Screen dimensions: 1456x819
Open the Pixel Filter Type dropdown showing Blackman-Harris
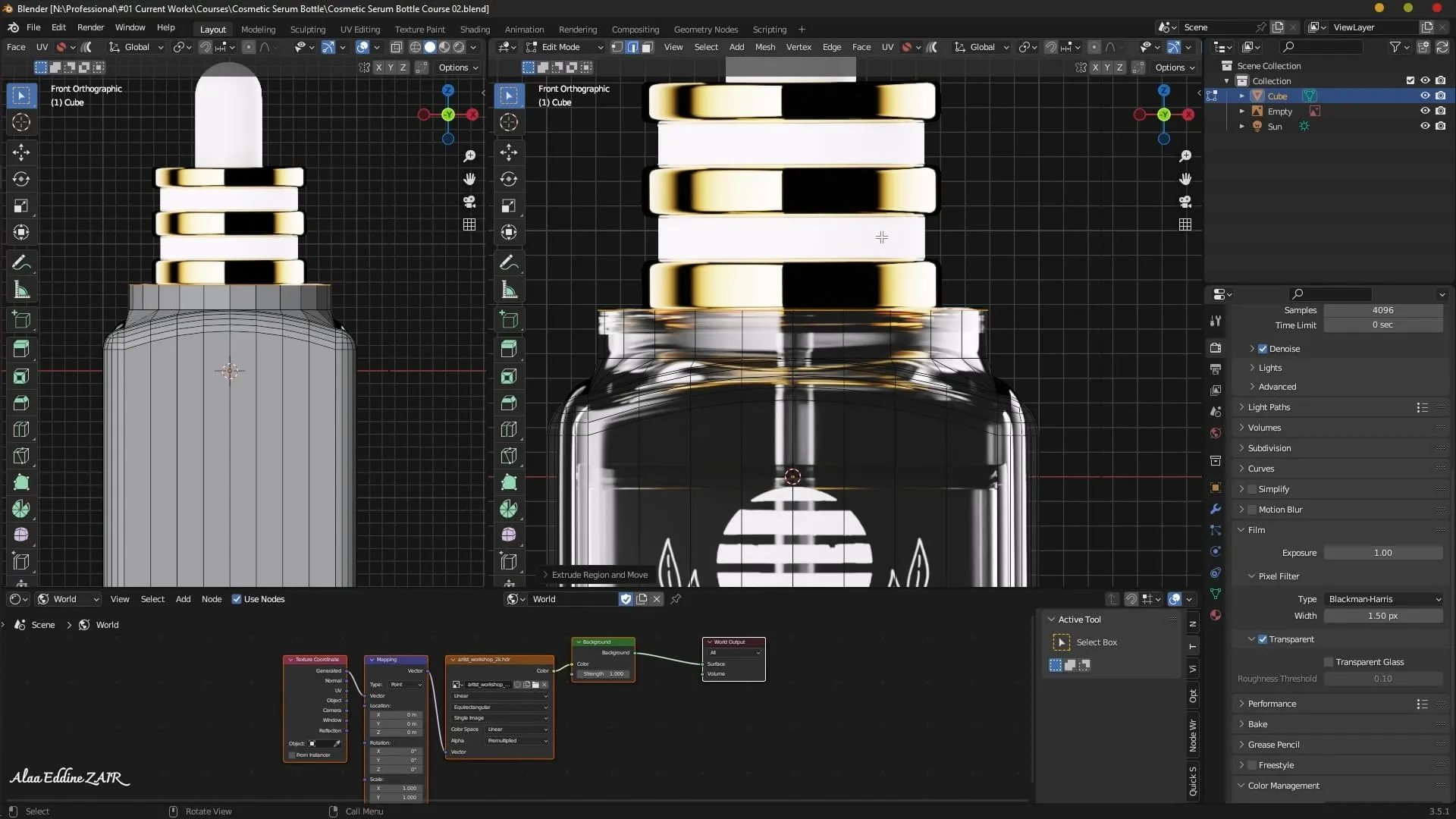tap(1384, 599)
